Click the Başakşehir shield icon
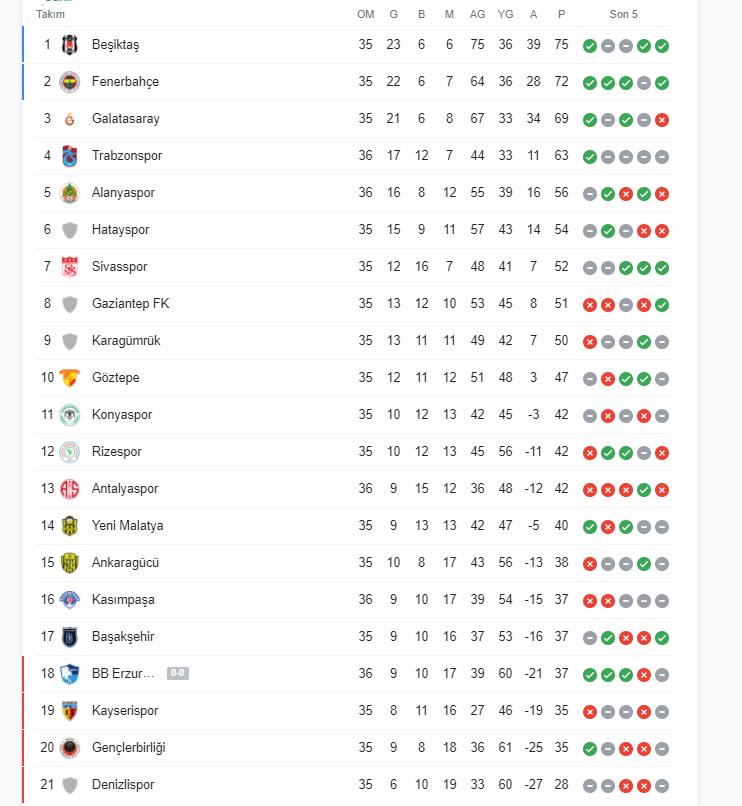 click(x=69, y=637)
